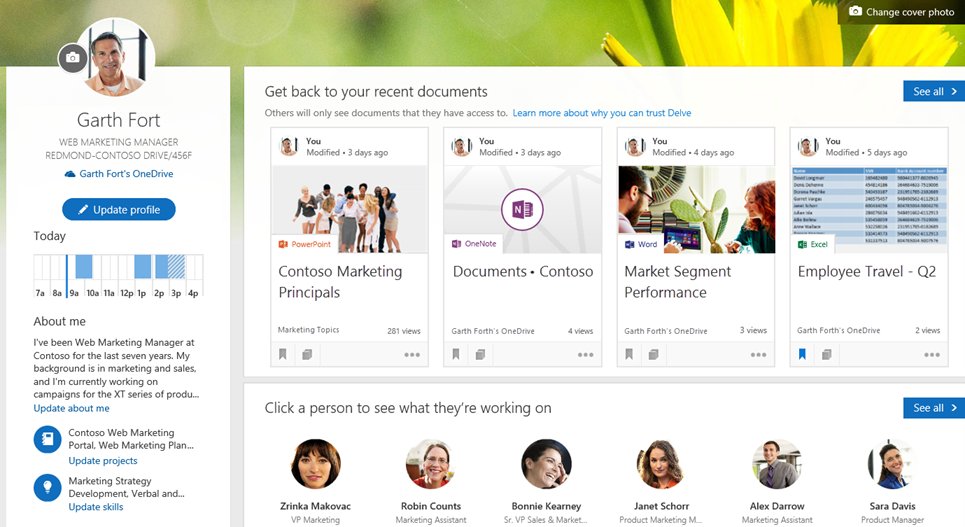Click the Update profile button
Viewport: 965px width, 527px height.
pyautogui.click(x=119, y=209)
